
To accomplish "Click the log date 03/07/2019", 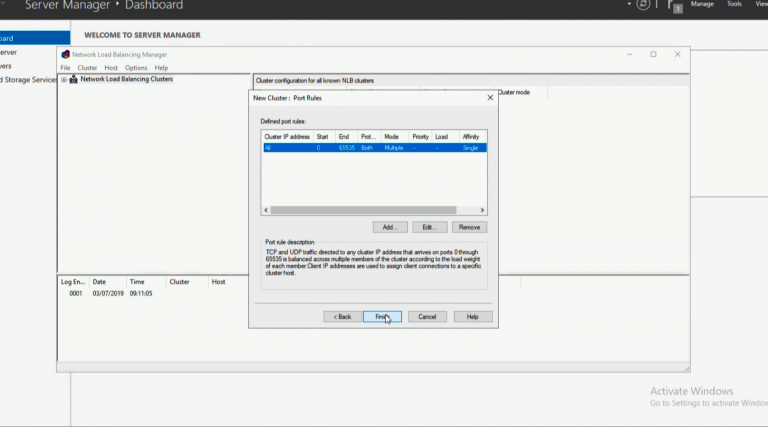I will coord(108,293).
